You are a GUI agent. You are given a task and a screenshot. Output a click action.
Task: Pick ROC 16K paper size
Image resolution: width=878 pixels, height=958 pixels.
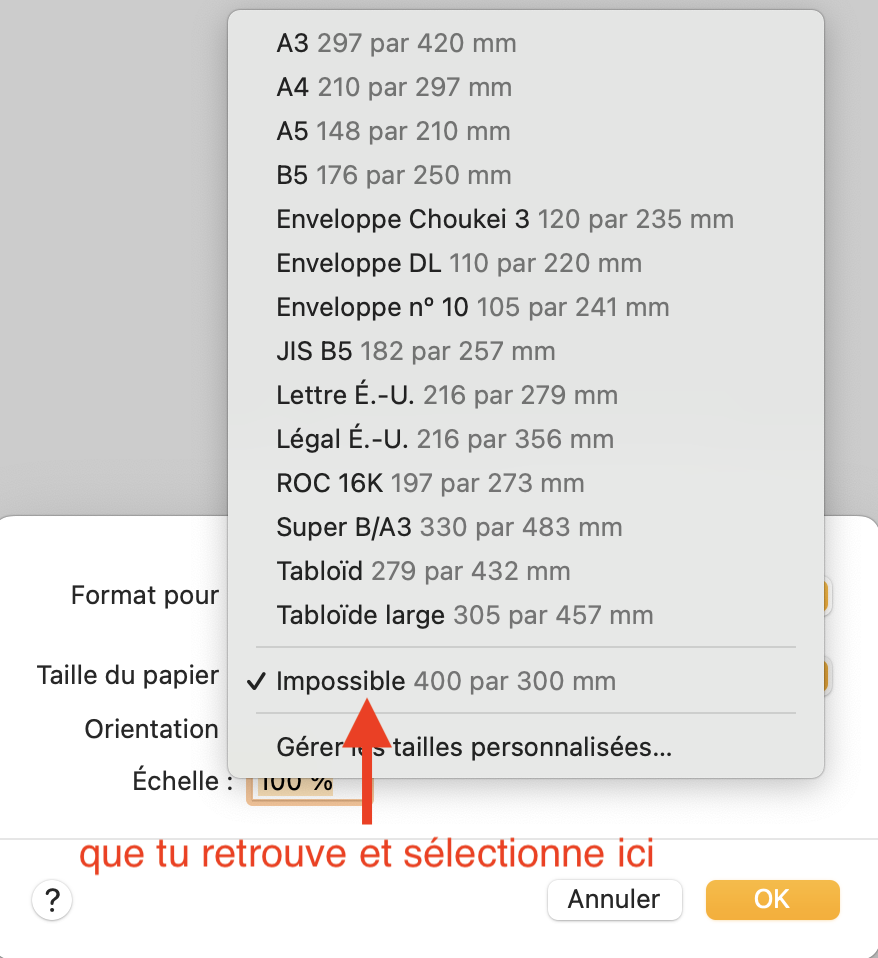pyautogui.click(x=430, y=483)
